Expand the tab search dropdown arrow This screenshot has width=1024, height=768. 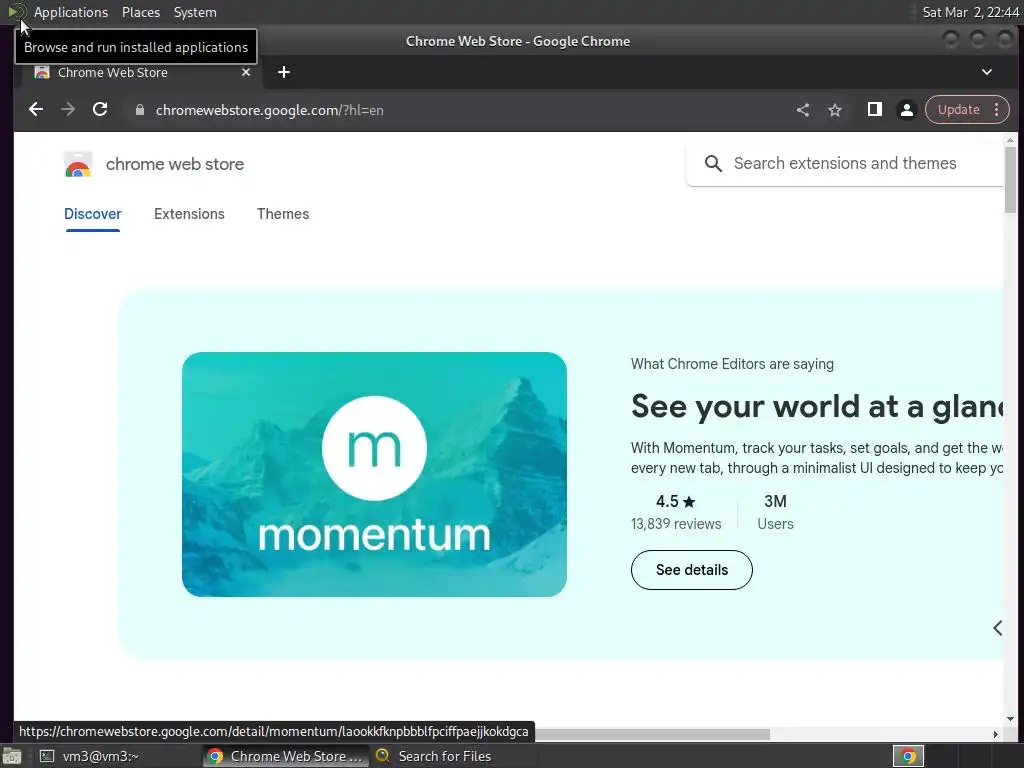coord(987,72)
